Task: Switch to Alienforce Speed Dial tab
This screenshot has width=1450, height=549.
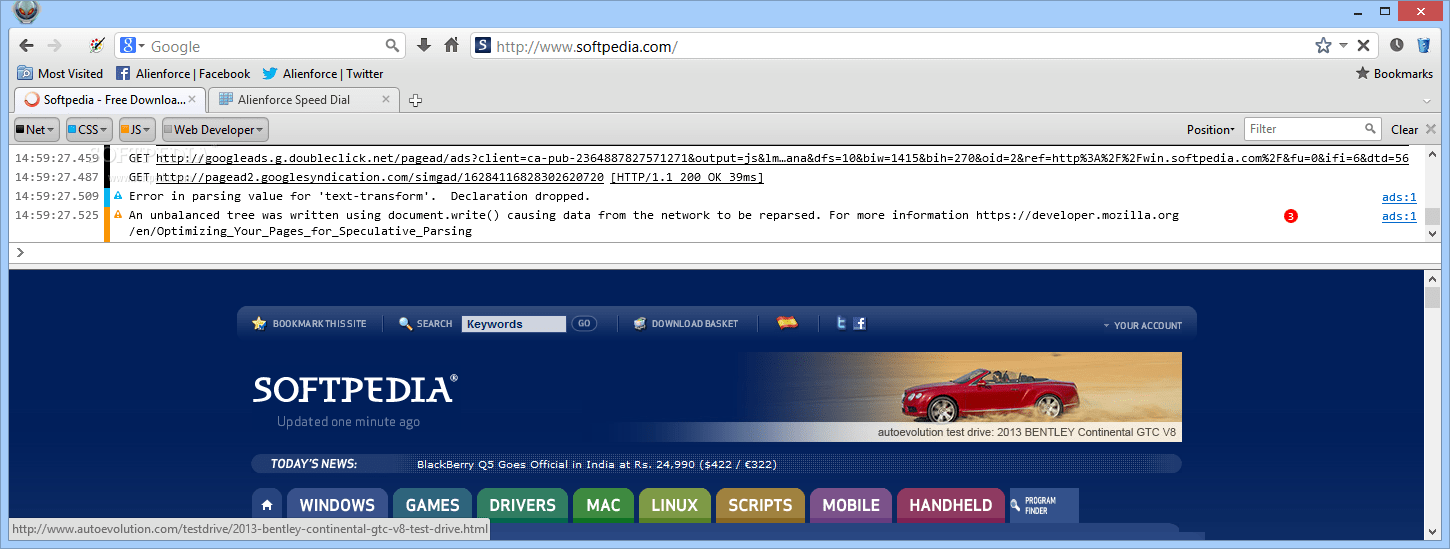Action: (304, 99)
